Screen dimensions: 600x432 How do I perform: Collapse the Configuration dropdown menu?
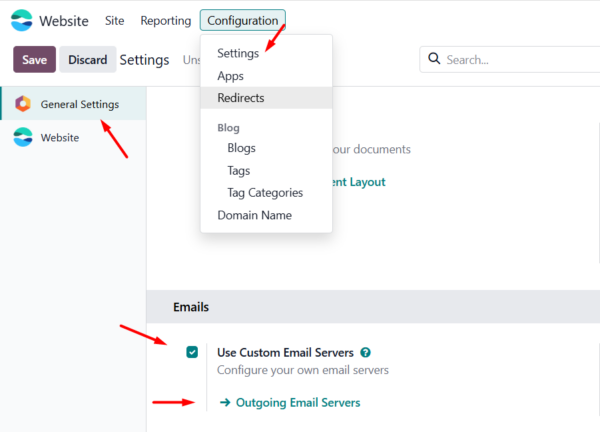point(243,20)
